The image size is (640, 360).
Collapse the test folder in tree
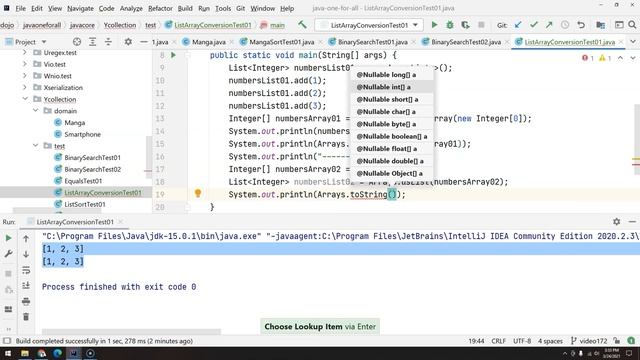(x=36, y=146)
